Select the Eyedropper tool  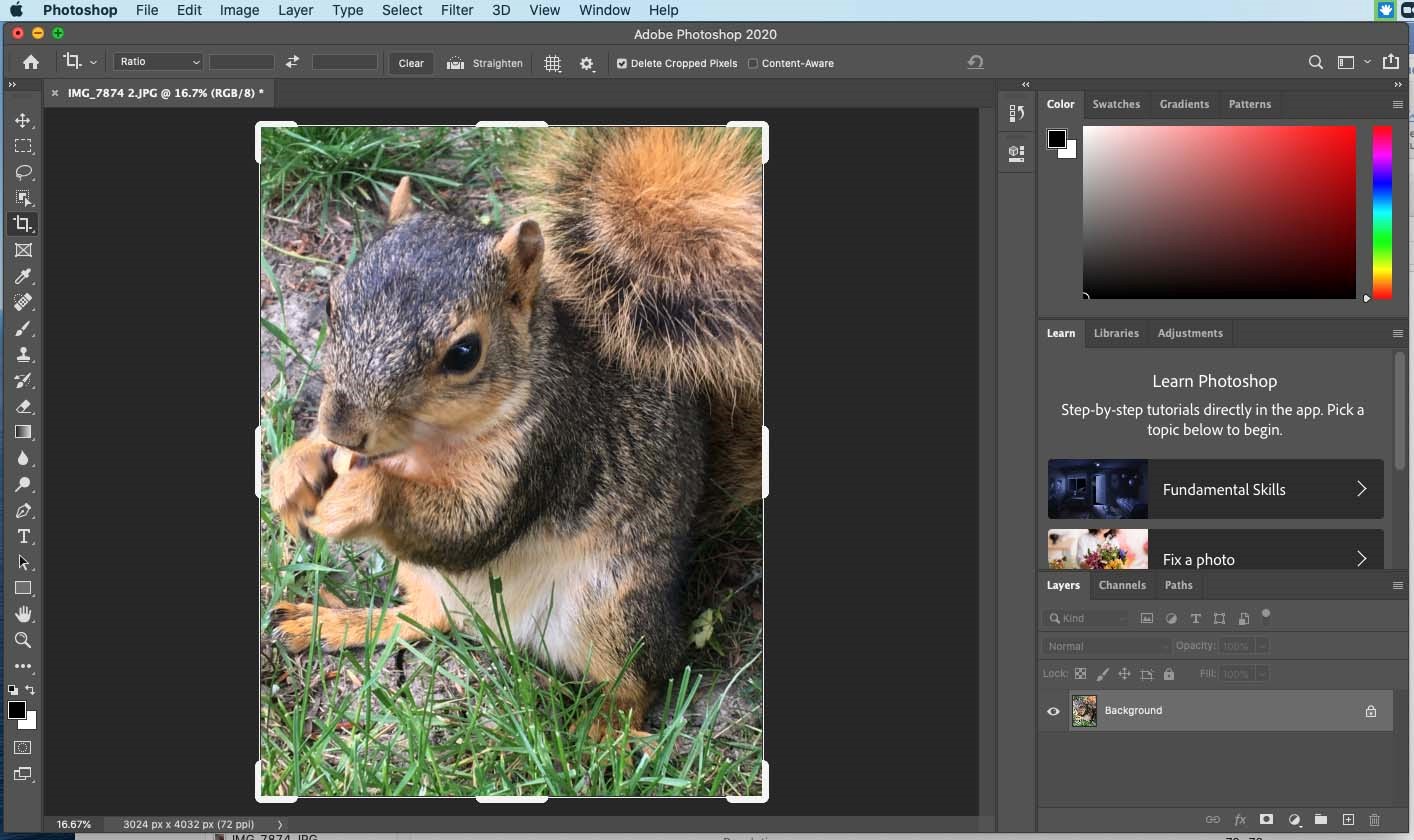(23, 276)
